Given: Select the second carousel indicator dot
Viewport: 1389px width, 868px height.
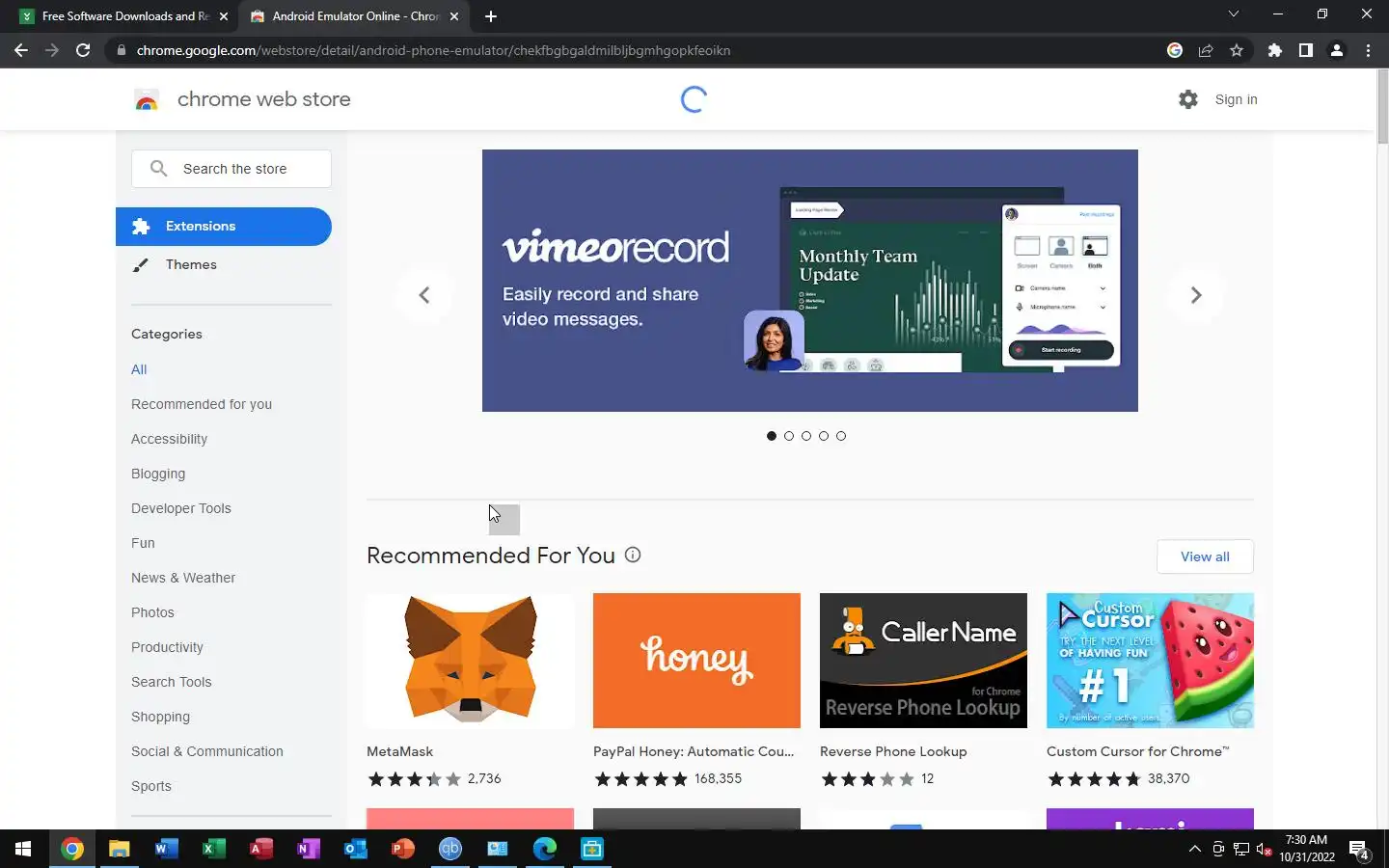Looking at the screenshot, I should [789, 436].
